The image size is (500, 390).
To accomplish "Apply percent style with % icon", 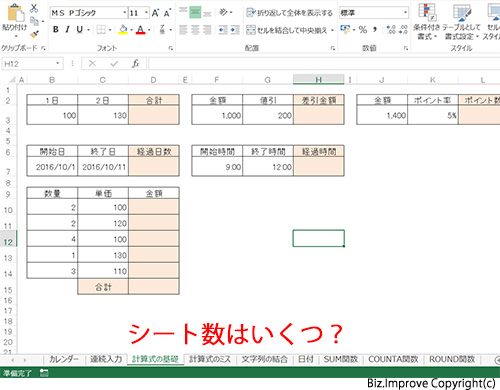I will coord(363,30).
